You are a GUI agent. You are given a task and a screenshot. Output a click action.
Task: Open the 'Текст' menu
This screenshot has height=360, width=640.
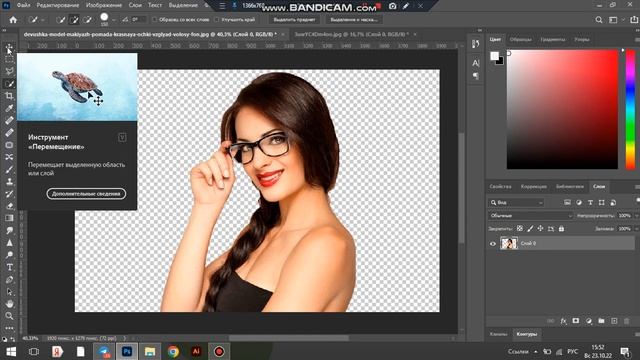(x=155, y=5)
